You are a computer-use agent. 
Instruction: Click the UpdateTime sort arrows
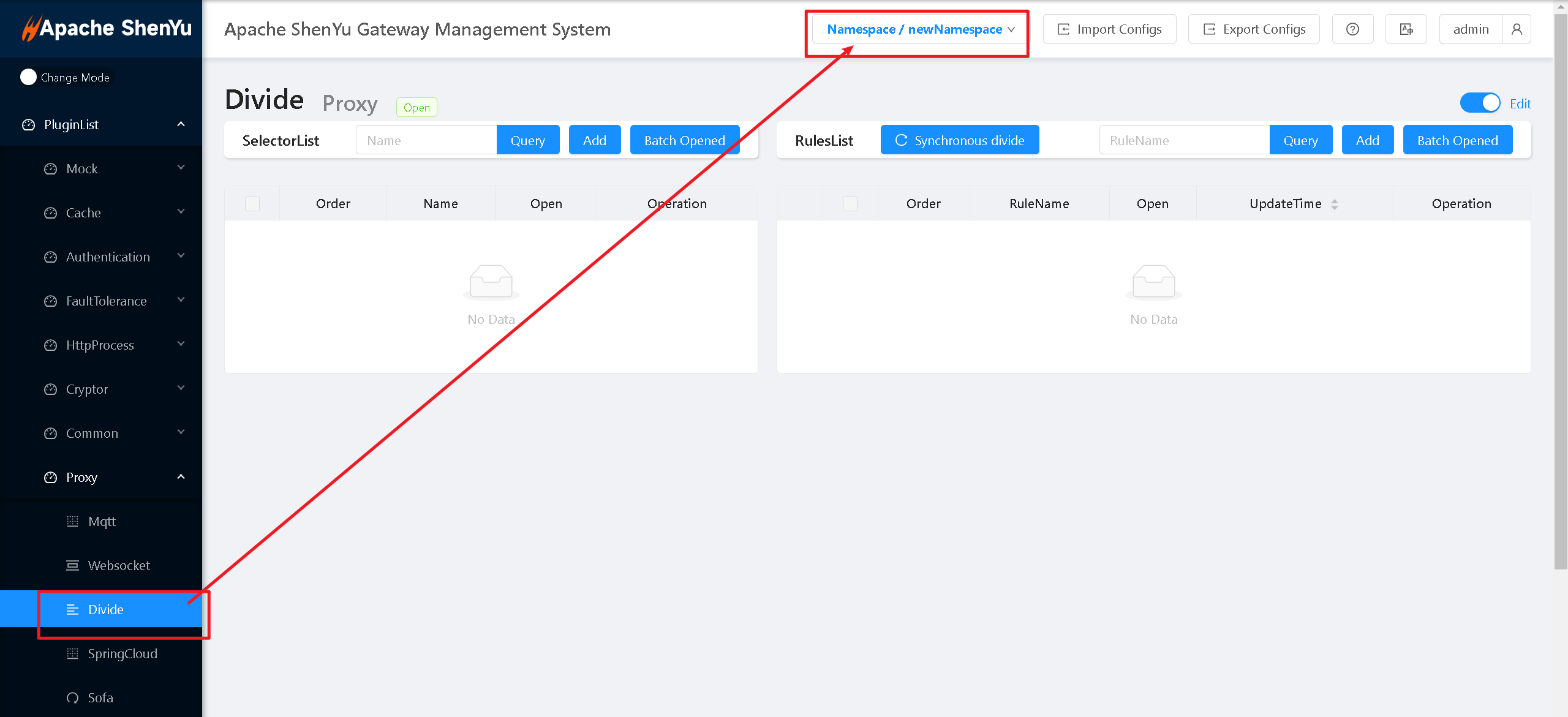(1335, 205)
